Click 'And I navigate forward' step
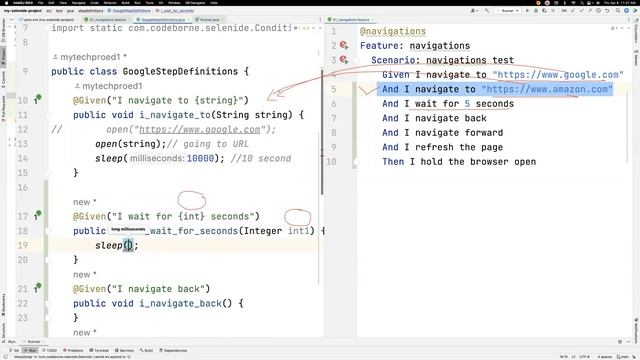Viewport: 640px width, 360px height. click(x=442, y=133)
